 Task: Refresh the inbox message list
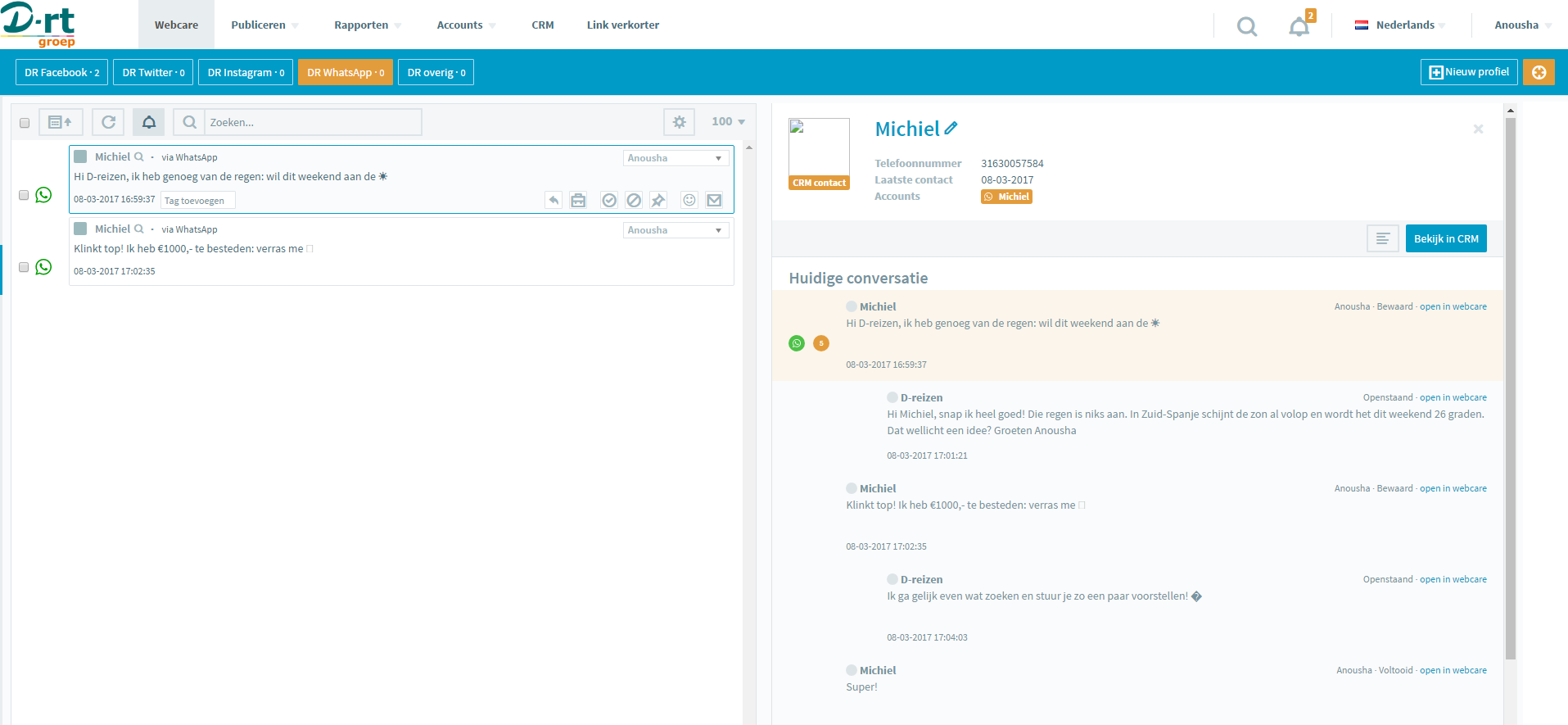(108, 122)
